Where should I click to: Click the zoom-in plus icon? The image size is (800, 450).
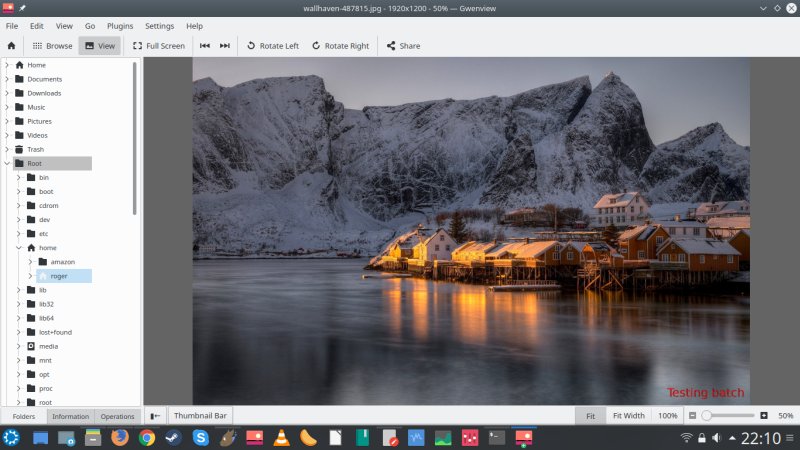click(764, 415)
